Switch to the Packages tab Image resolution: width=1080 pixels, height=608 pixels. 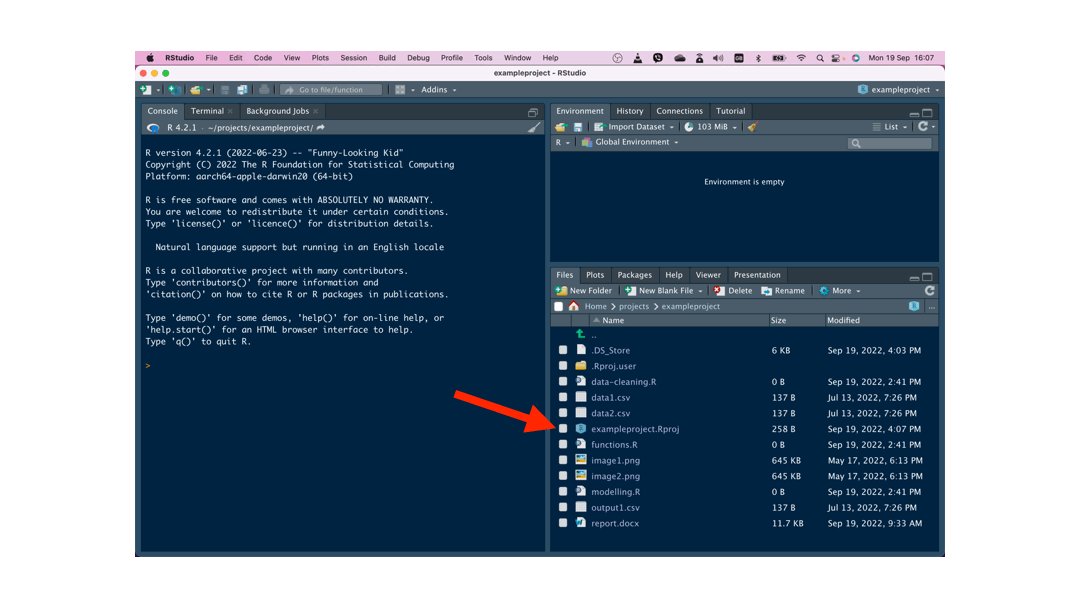coord(634,275)
